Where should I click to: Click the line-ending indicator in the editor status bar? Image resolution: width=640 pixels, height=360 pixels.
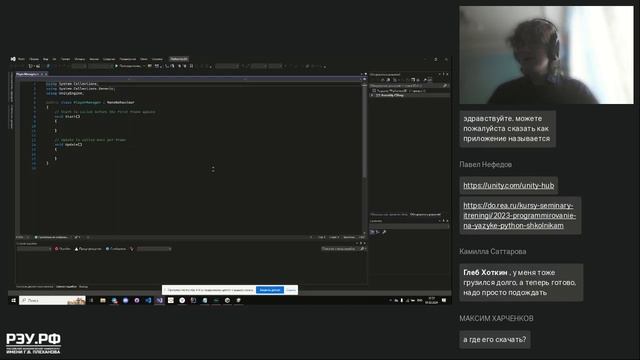(362, 237)
